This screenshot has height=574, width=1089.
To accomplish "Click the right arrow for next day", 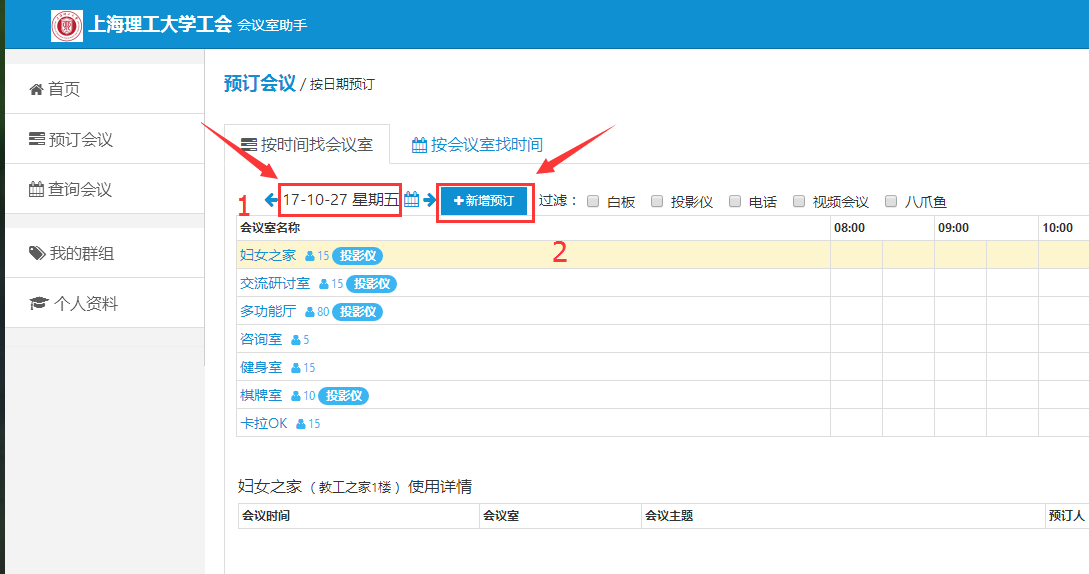I will (x=429, y=200).
